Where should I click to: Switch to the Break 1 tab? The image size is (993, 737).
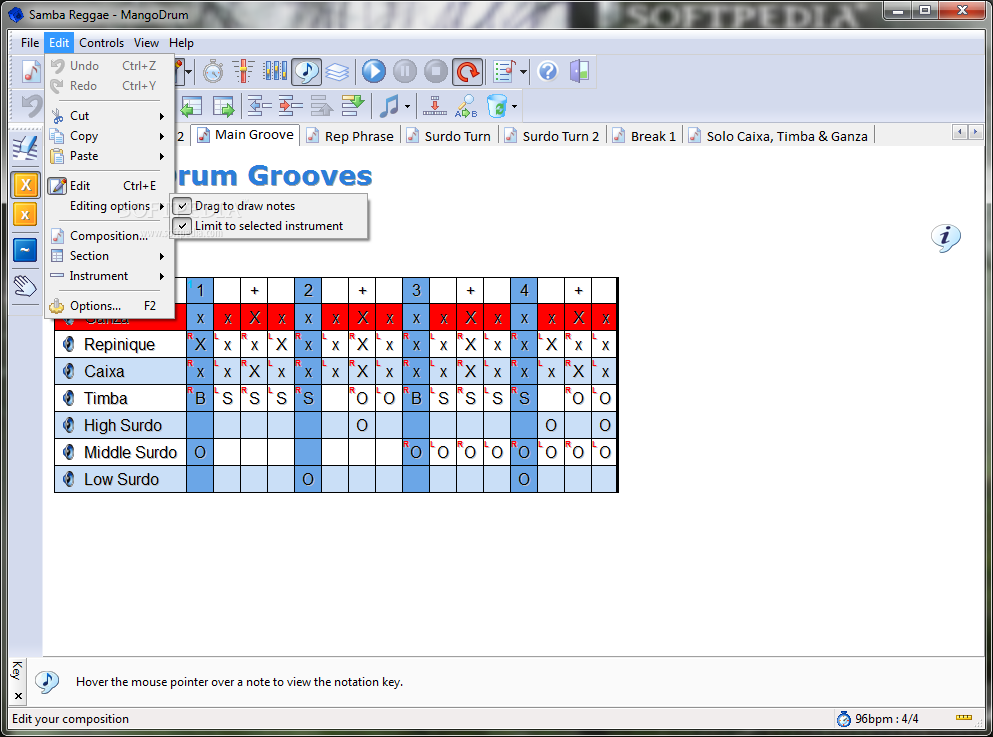[x=645, y=136]
